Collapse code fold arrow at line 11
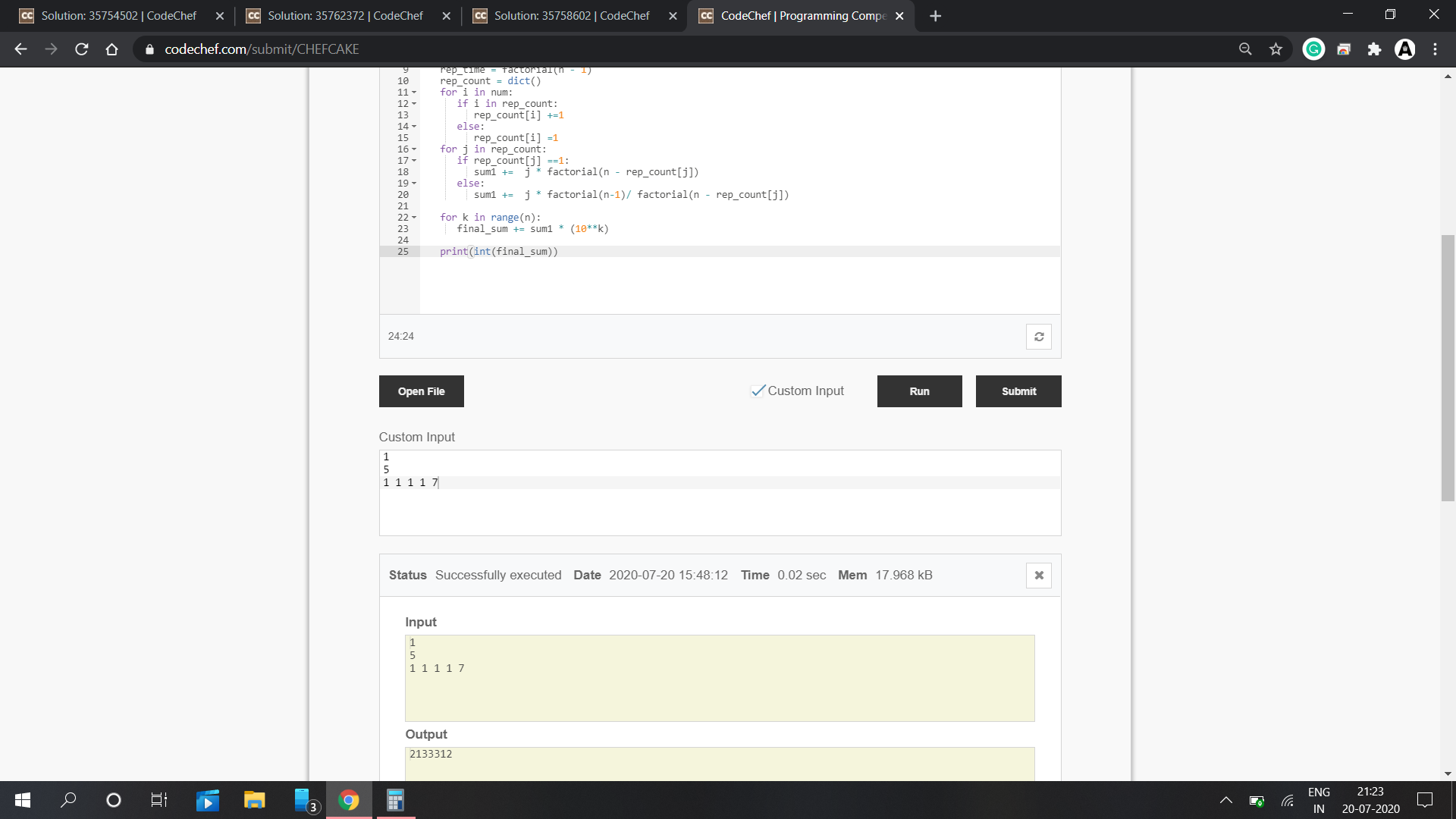Image resolution: width=1456 pixels, height=819 pixels. (x=414, y=93)
